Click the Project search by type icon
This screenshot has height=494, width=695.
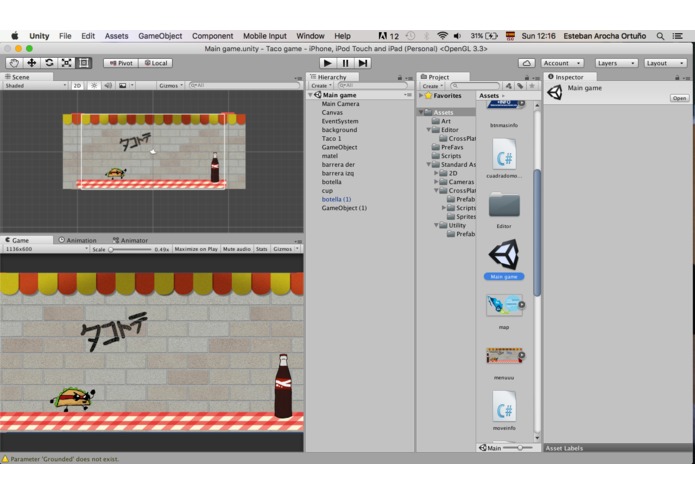(x=509, y=86)
